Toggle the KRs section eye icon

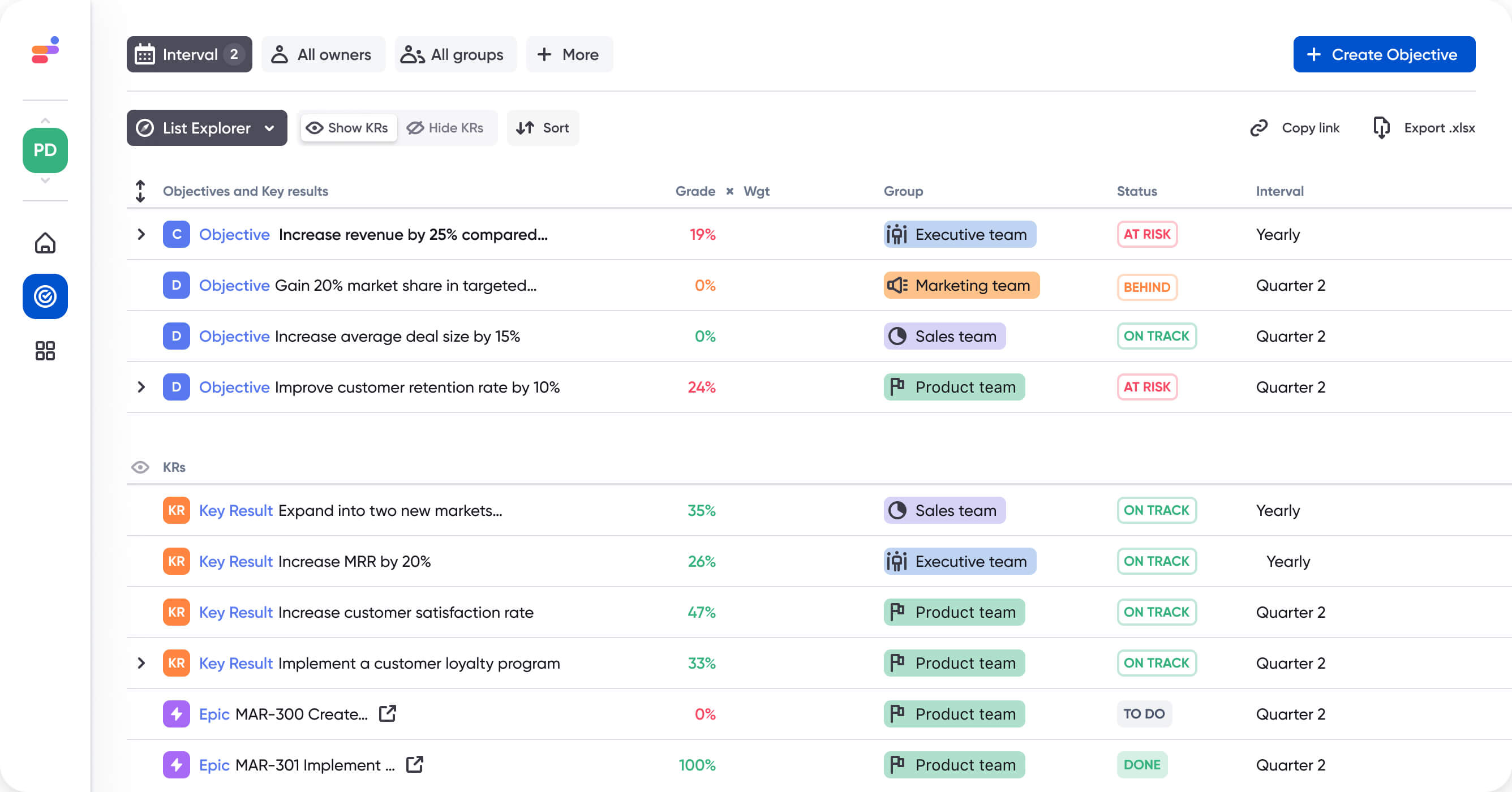click(140, 467)
